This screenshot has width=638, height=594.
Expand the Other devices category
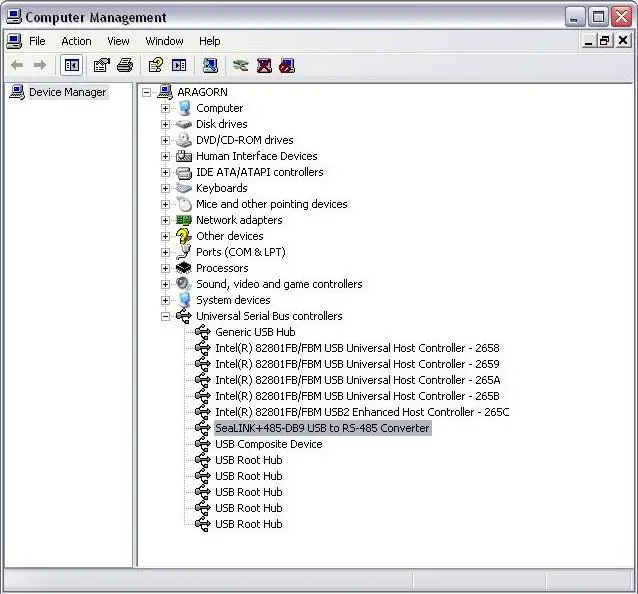(165, 236)
